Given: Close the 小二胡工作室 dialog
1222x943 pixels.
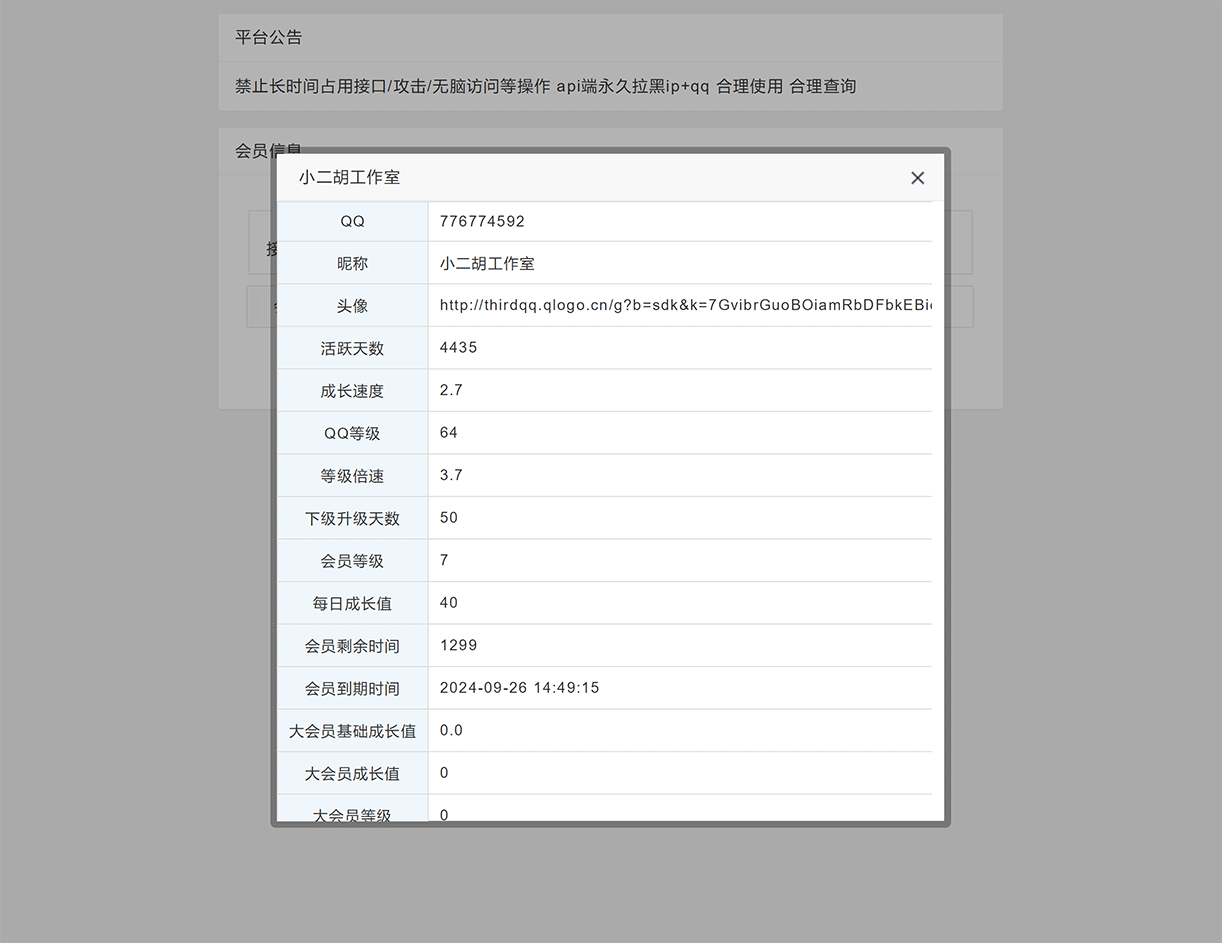Looking at the screenshot, I should tap(917, 178).
